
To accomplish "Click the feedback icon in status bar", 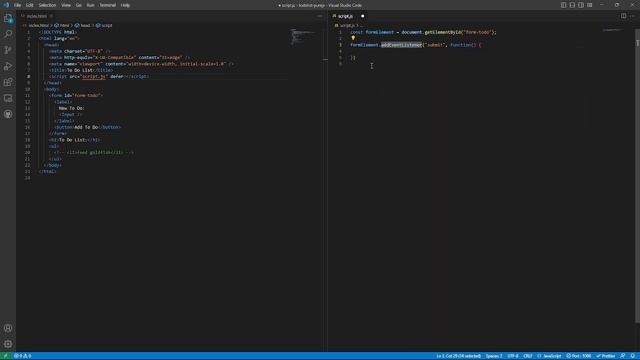I will (623, 356).
